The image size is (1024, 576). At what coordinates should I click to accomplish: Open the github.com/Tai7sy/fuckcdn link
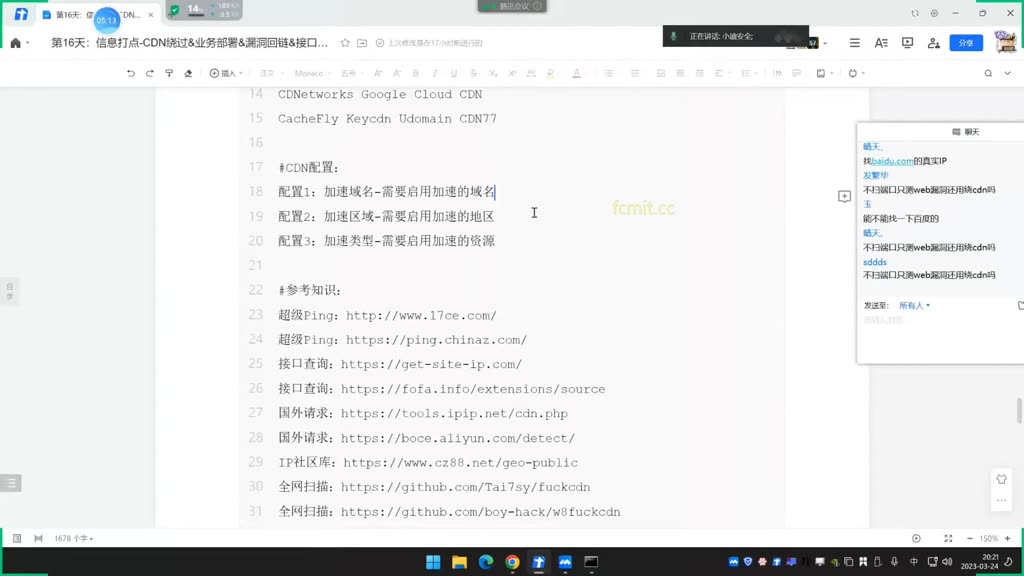pyautogui.click(x=466, y=487)
